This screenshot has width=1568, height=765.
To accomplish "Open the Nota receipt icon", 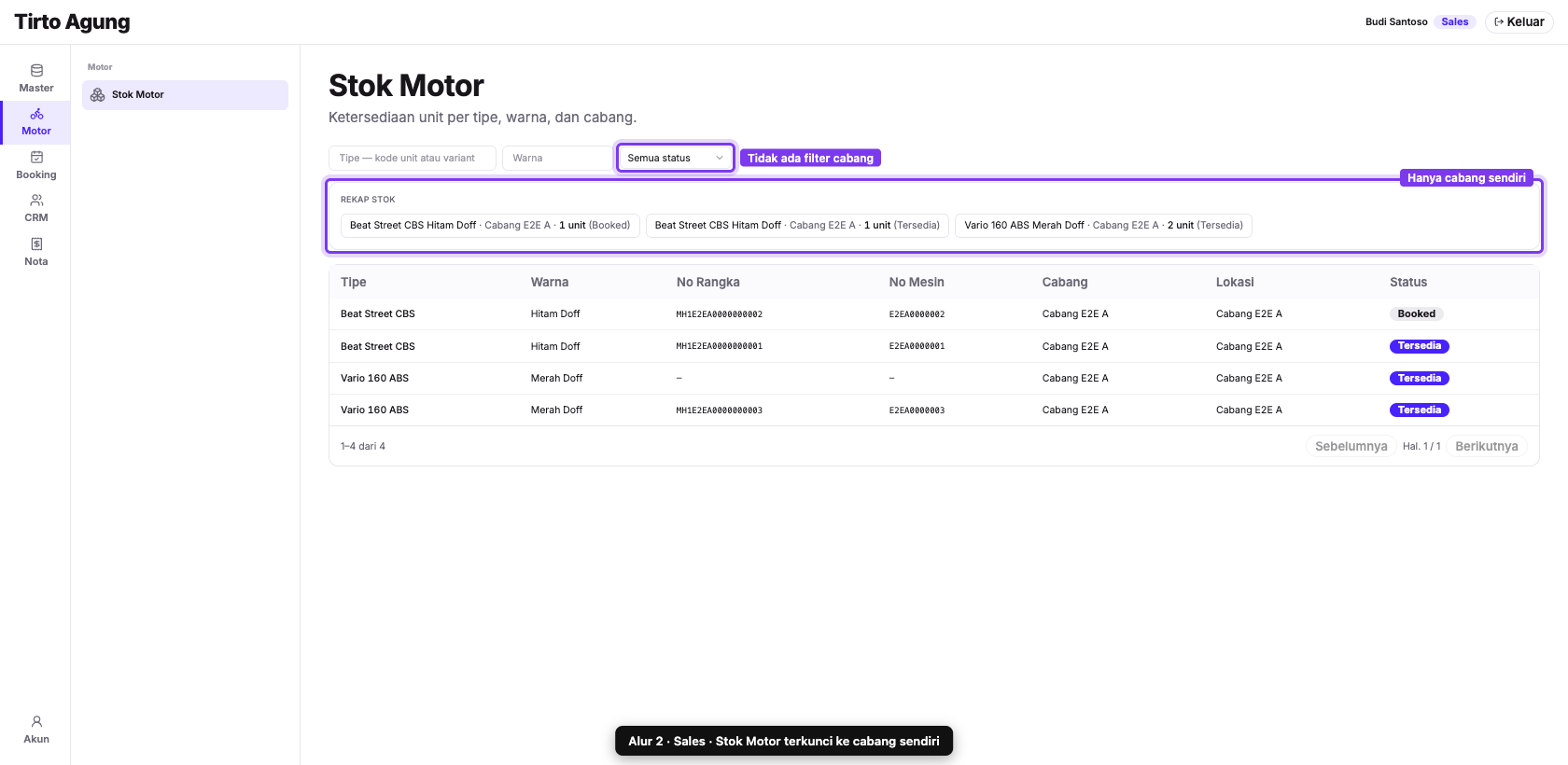I will (36, 244).
